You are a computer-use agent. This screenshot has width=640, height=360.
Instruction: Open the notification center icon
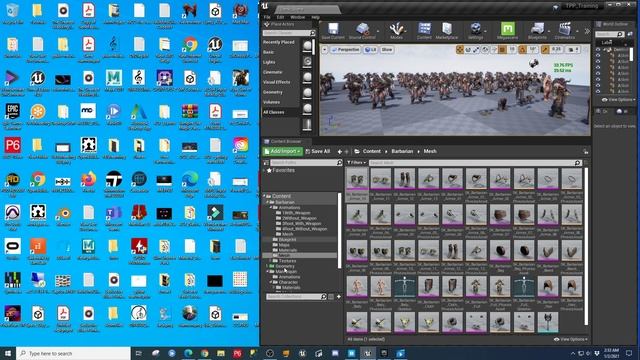tap(629, 353)
